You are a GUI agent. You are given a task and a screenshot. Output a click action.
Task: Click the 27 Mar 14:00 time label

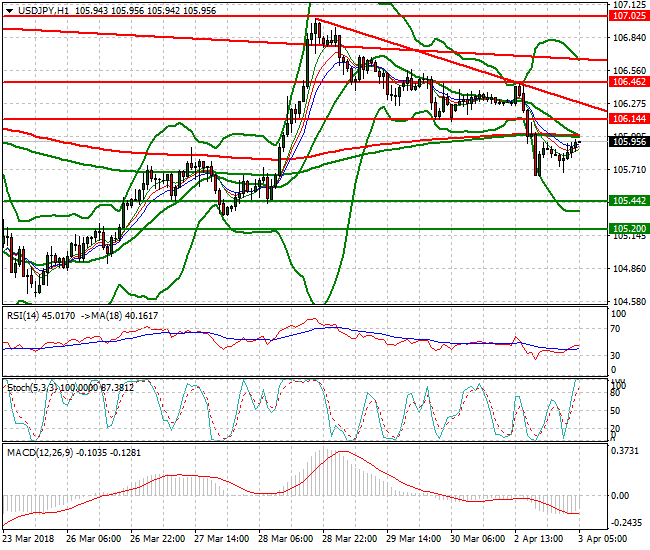pos(221,539)
